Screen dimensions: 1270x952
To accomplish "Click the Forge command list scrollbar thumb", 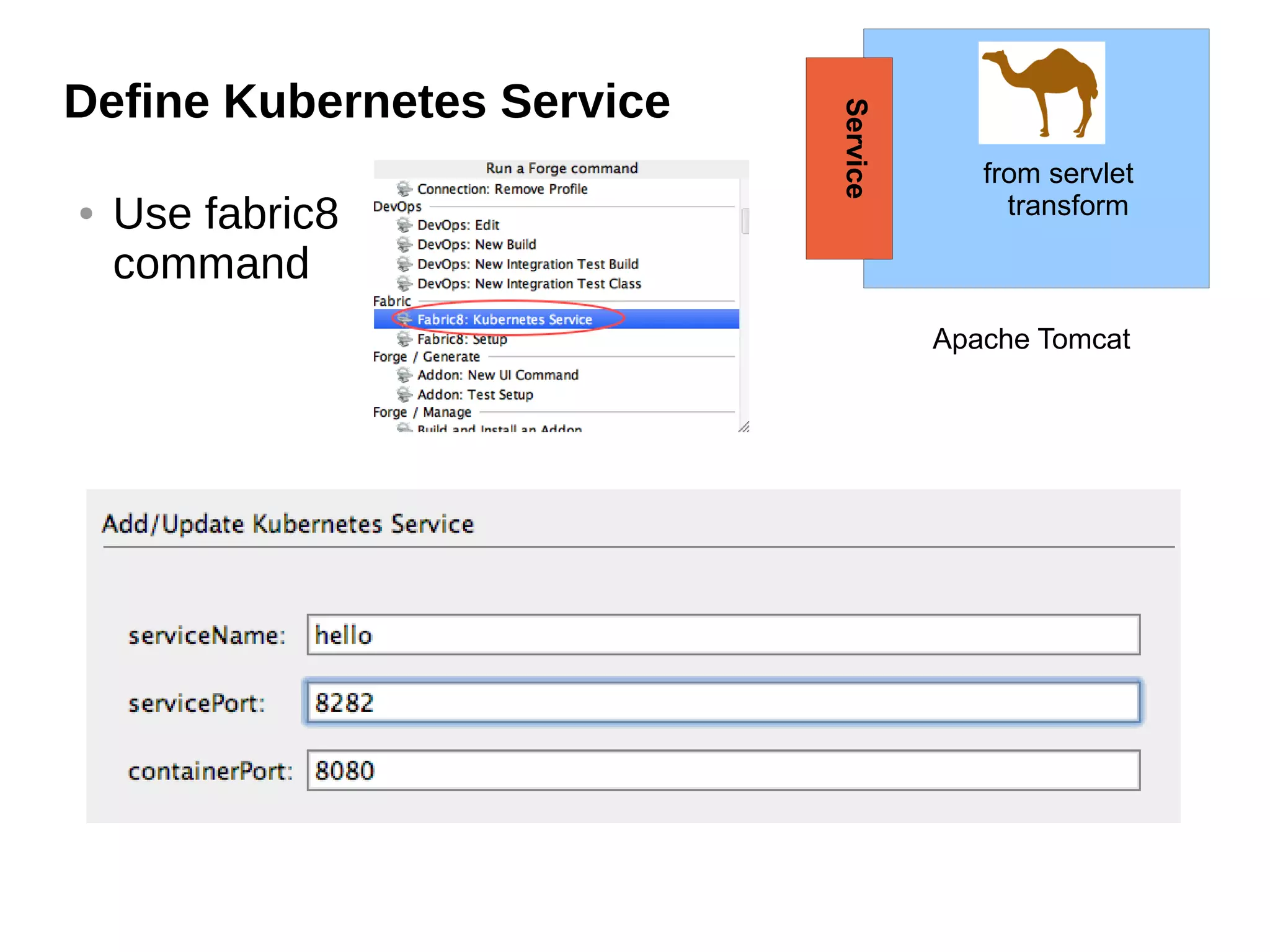I will click(x=745, y=221).
